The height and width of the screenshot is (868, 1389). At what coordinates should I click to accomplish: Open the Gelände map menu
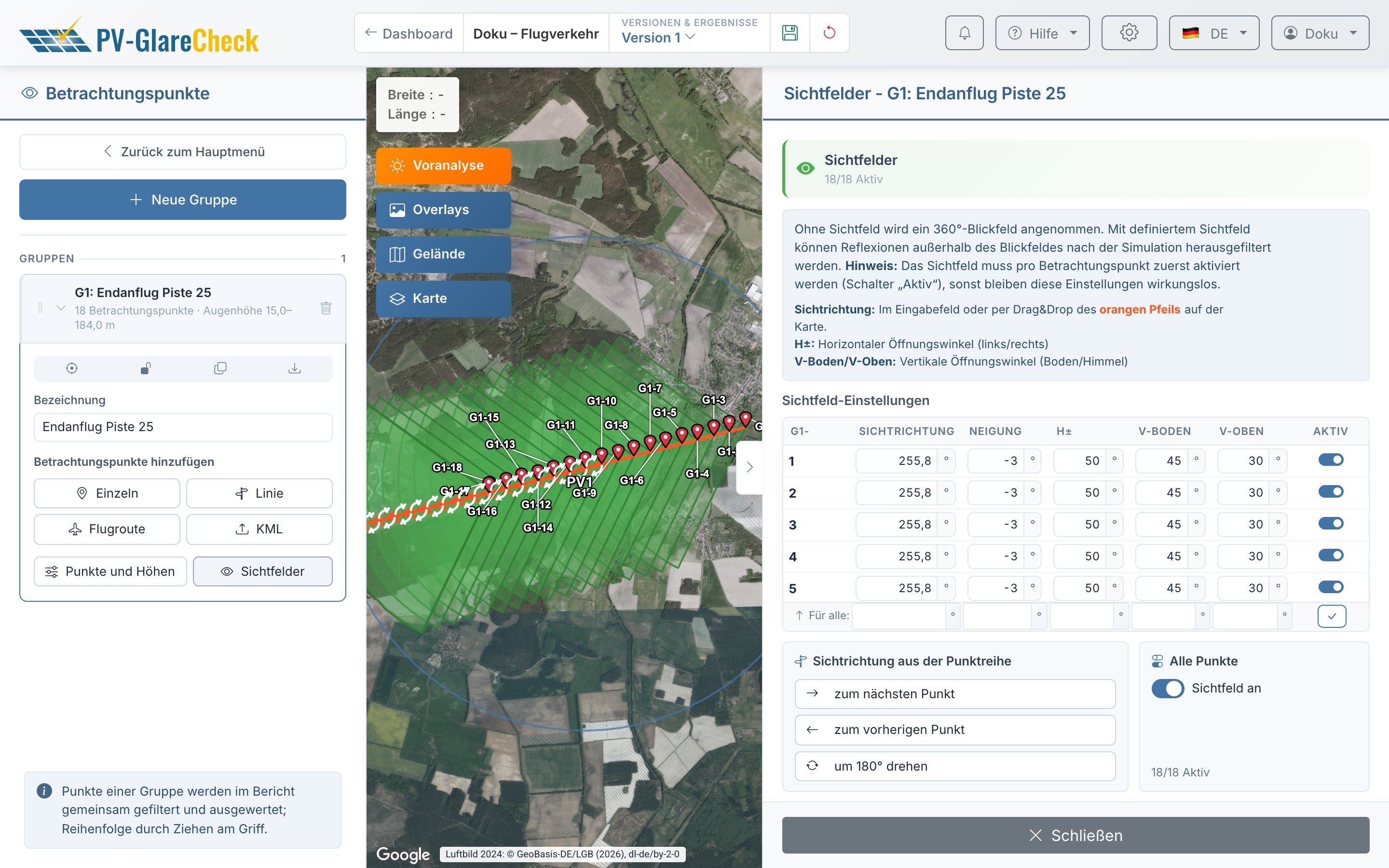443,254
